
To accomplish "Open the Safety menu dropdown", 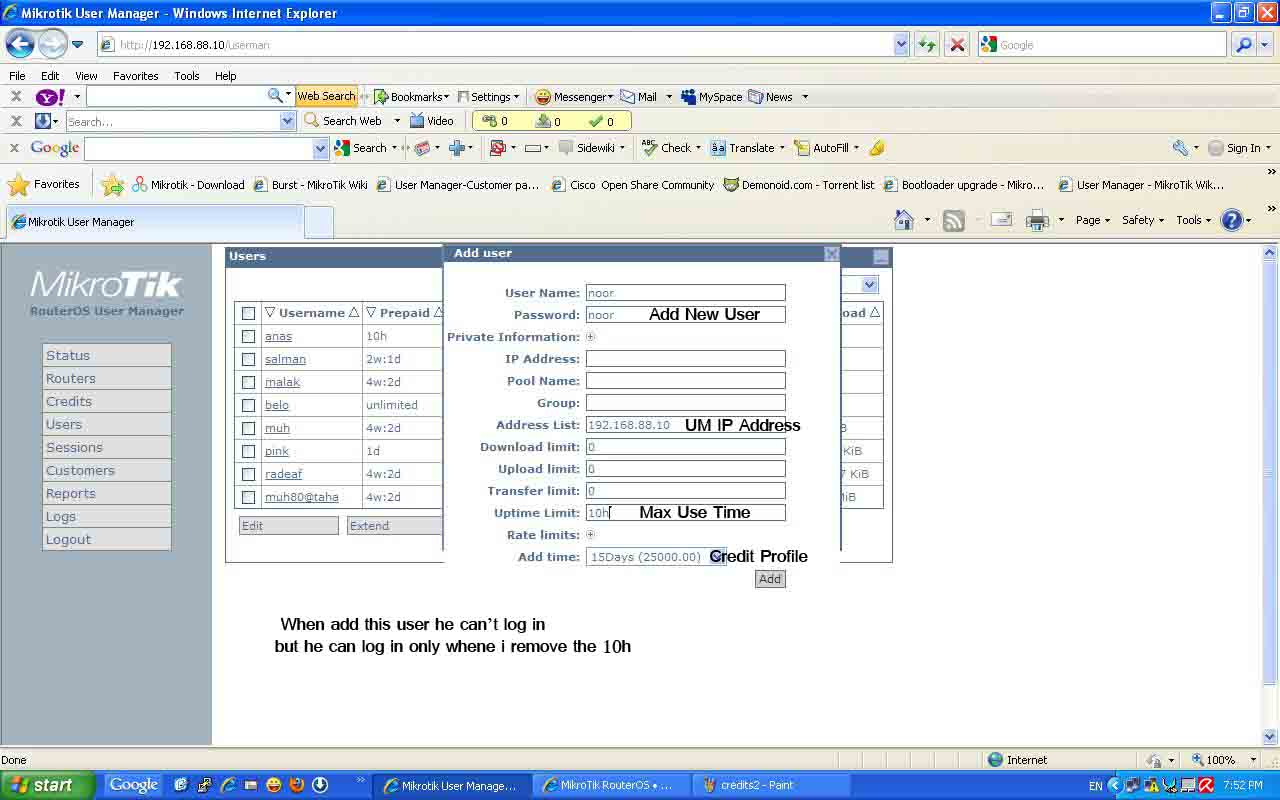I will pos(1143,220).
